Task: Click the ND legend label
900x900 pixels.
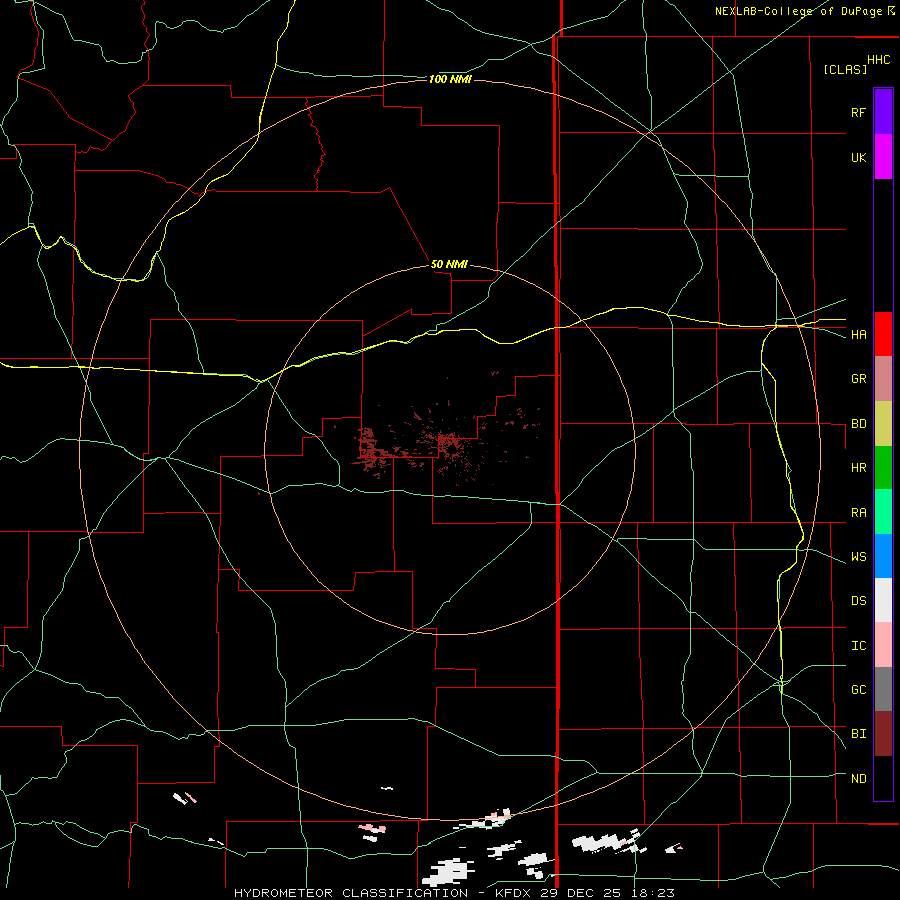Action: pos(858,779)
